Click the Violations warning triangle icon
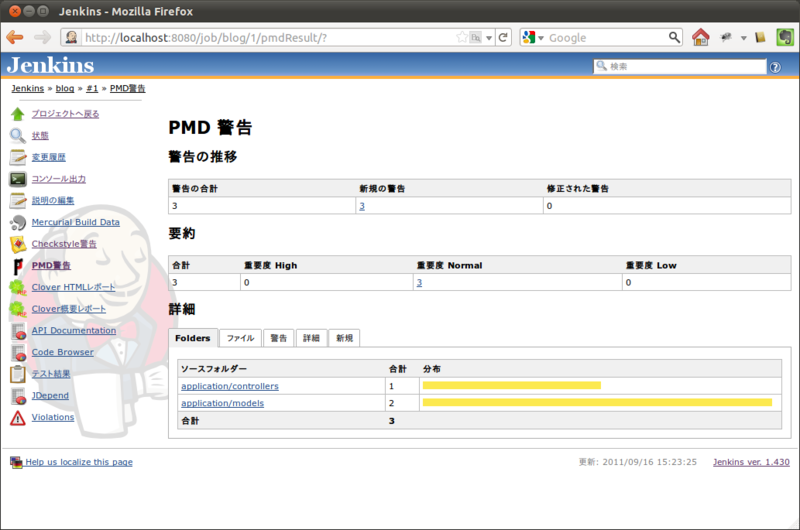This screenshot has height=530, width=800. [x=17, y=418]
